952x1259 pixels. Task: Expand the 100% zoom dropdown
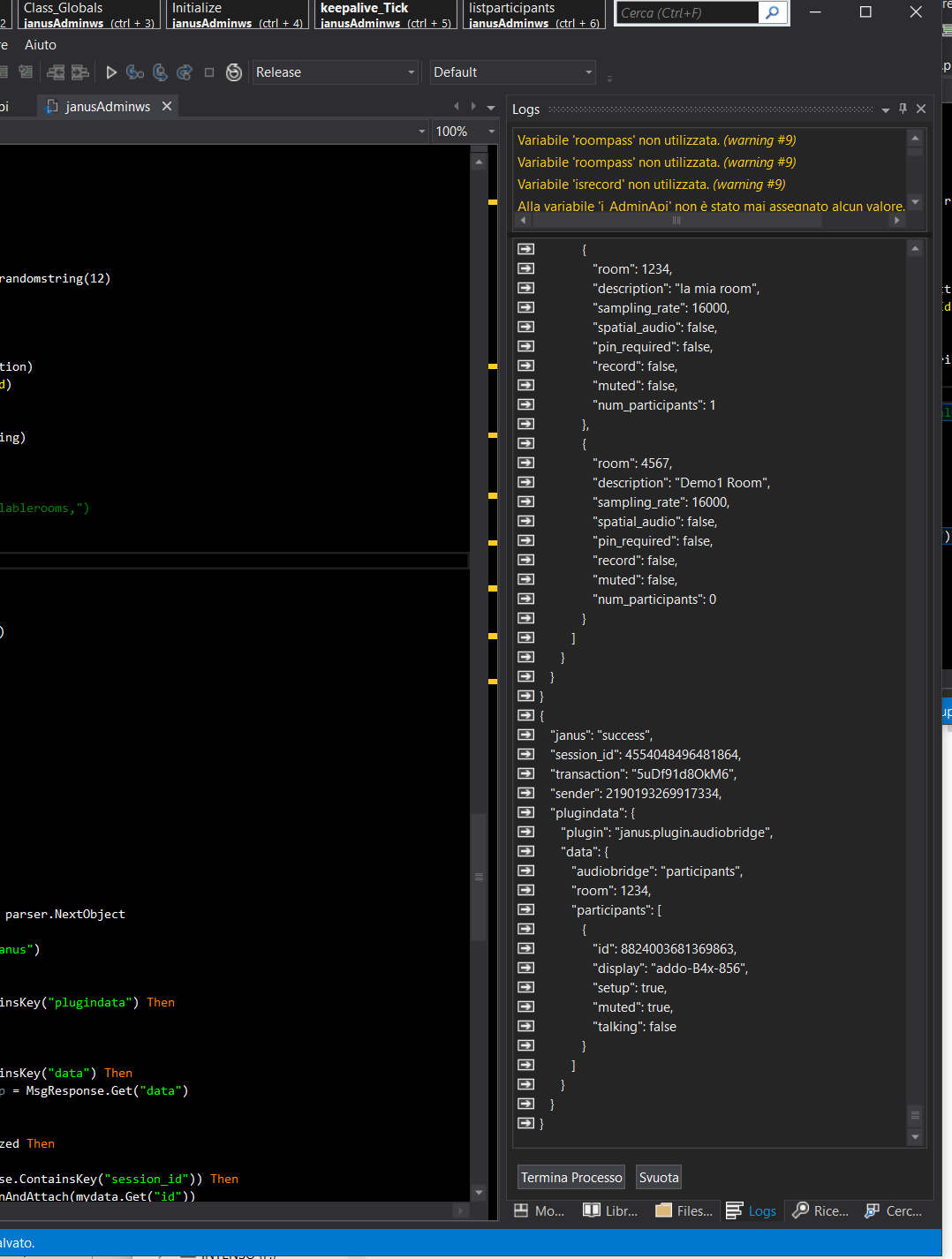click(x=491, y=132)
